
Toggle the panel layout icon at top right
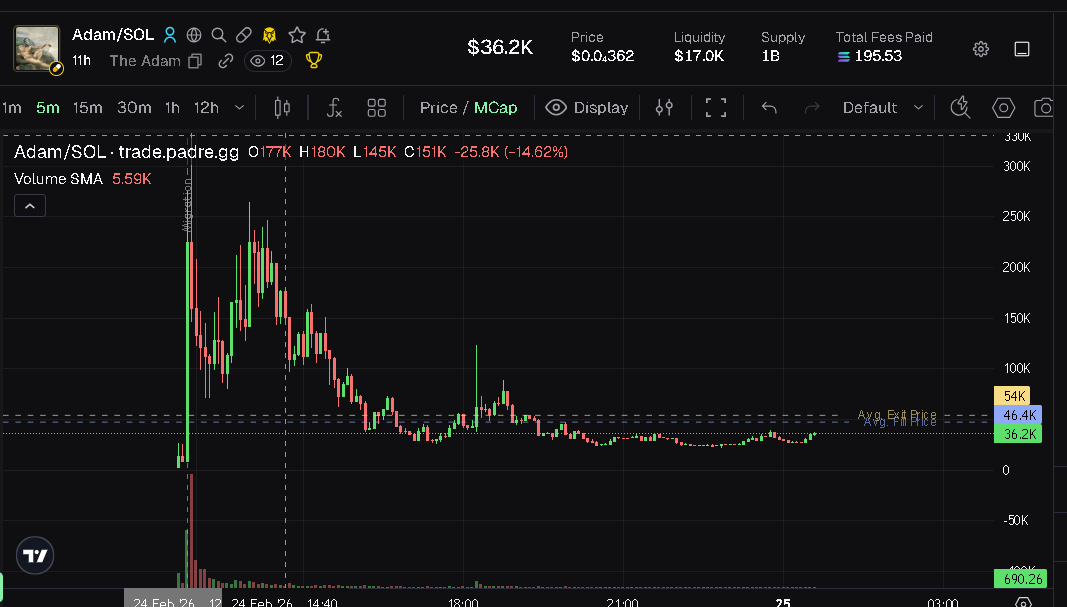1022,49
